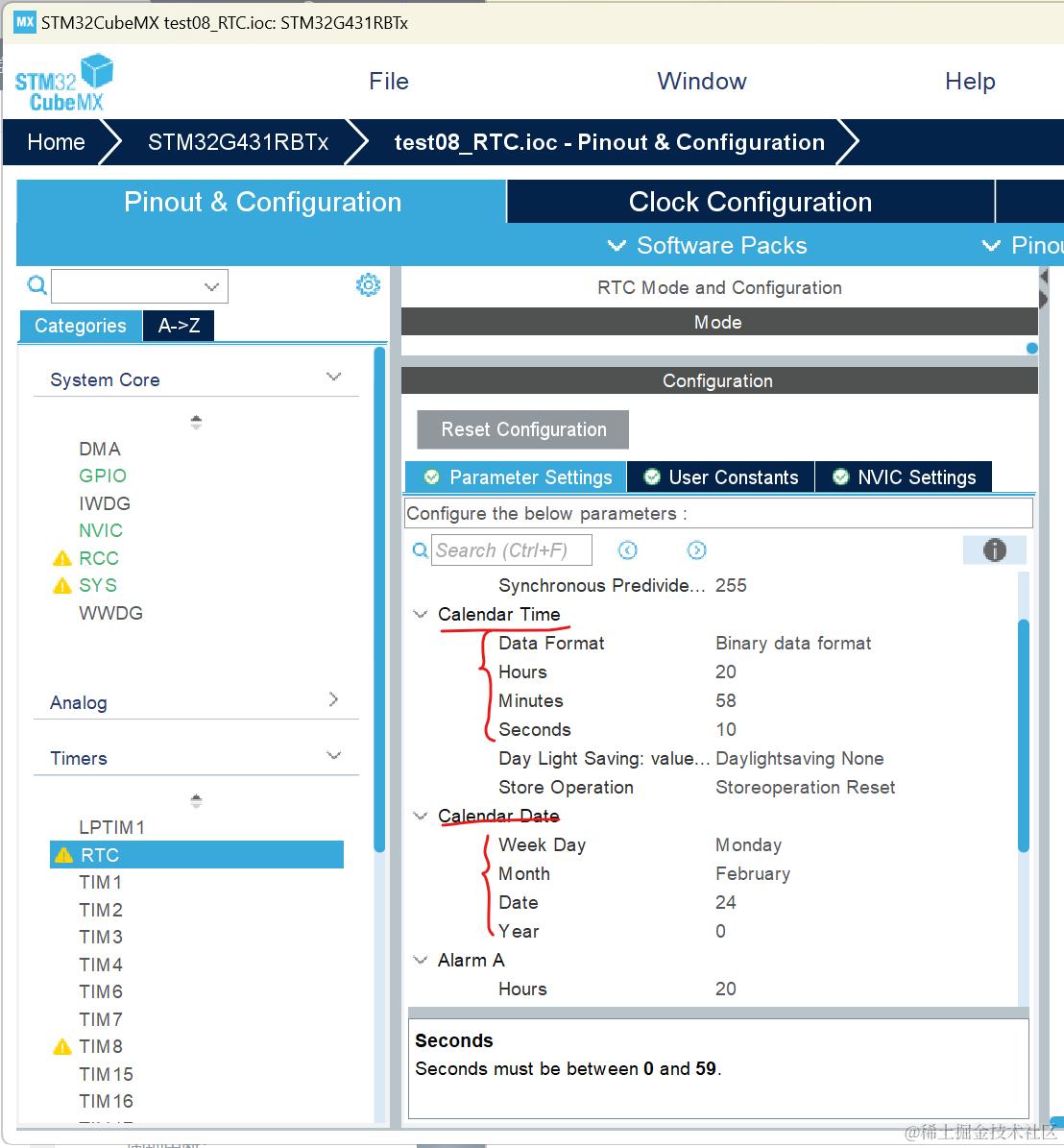
Task: Open the Pinout dropdown menu
Action: (x=1023, y=245)
